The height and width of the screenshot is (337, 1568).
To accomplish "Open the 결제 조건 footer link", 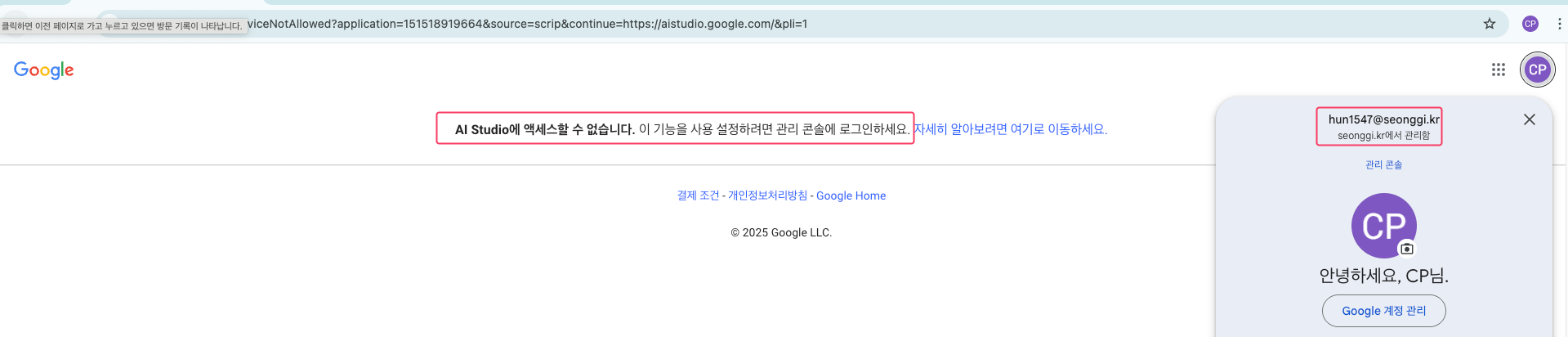I will [x=698, y=195].
